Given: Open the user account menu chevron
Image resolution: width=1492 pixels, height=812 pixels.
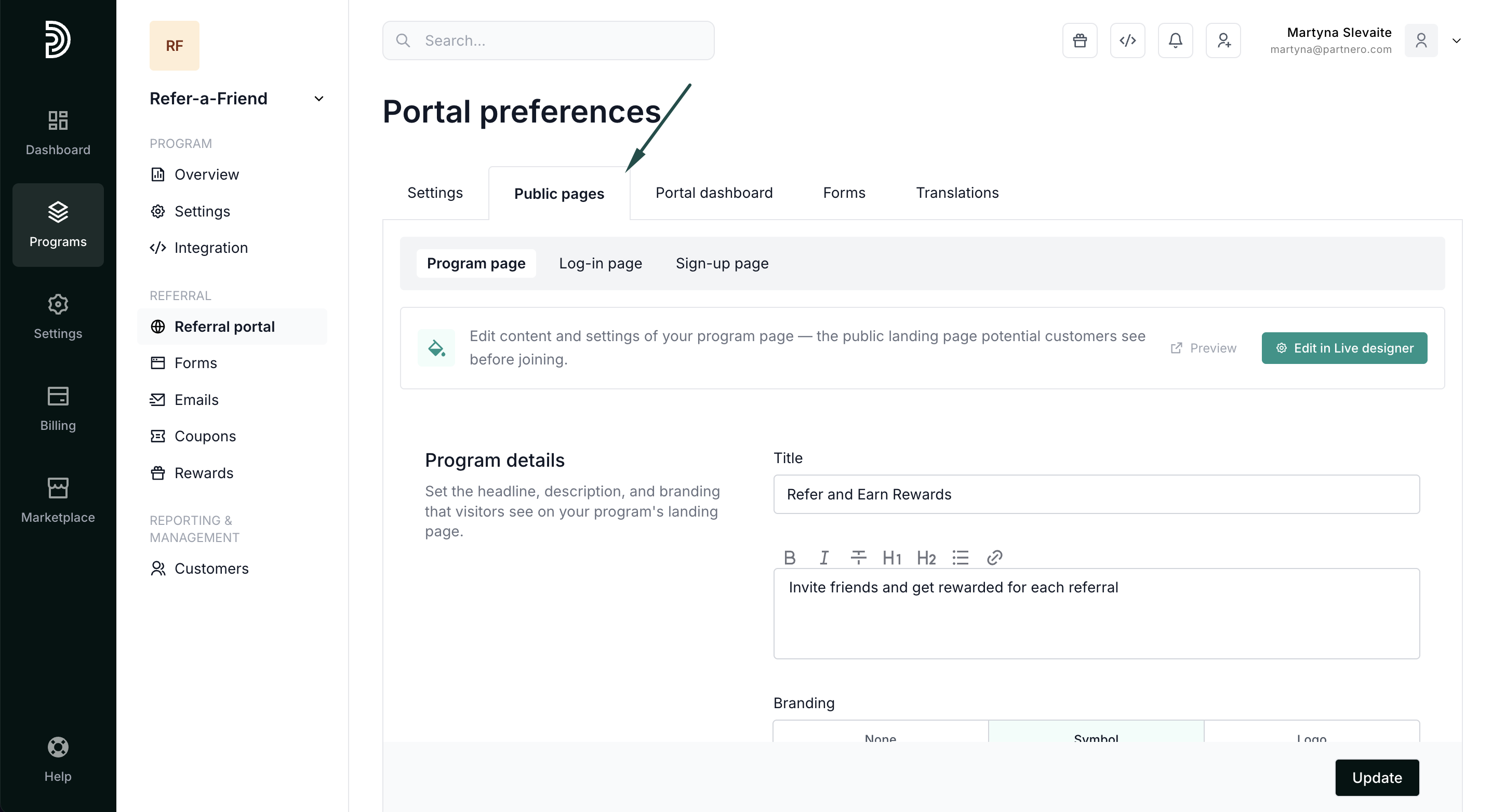Looking at the screenshot, I should (x=1456, y=40).
